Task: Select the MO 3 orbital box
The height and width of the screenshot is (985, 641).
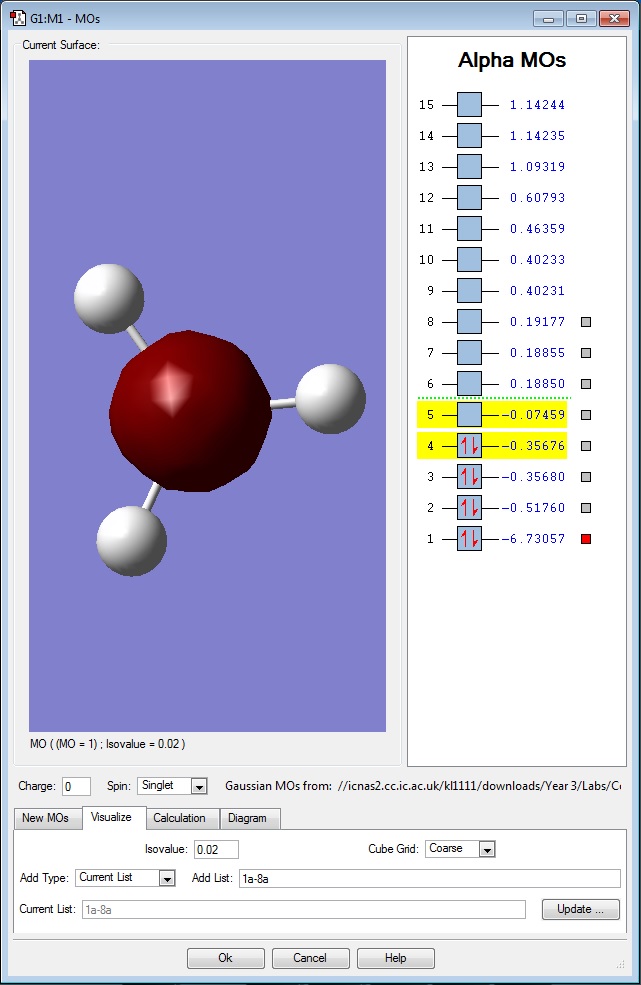Action: (469, 477)
